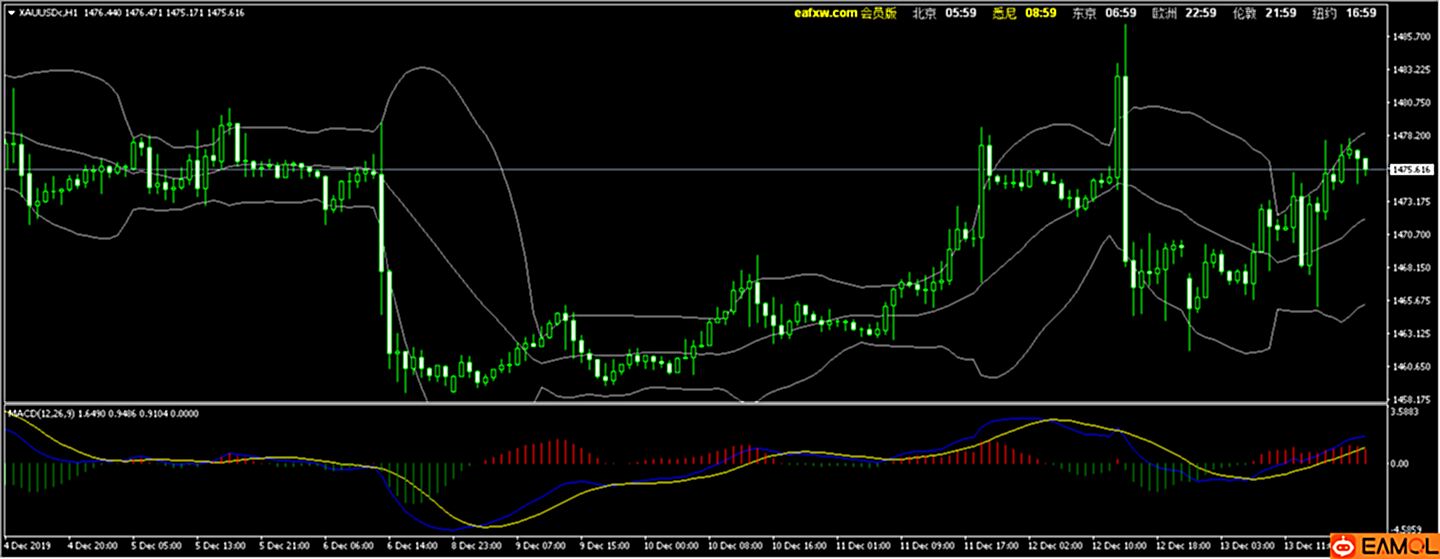Click the New York 16:59 clock
This screenshot has height=559, width=1440.
tap(1344, 13)
